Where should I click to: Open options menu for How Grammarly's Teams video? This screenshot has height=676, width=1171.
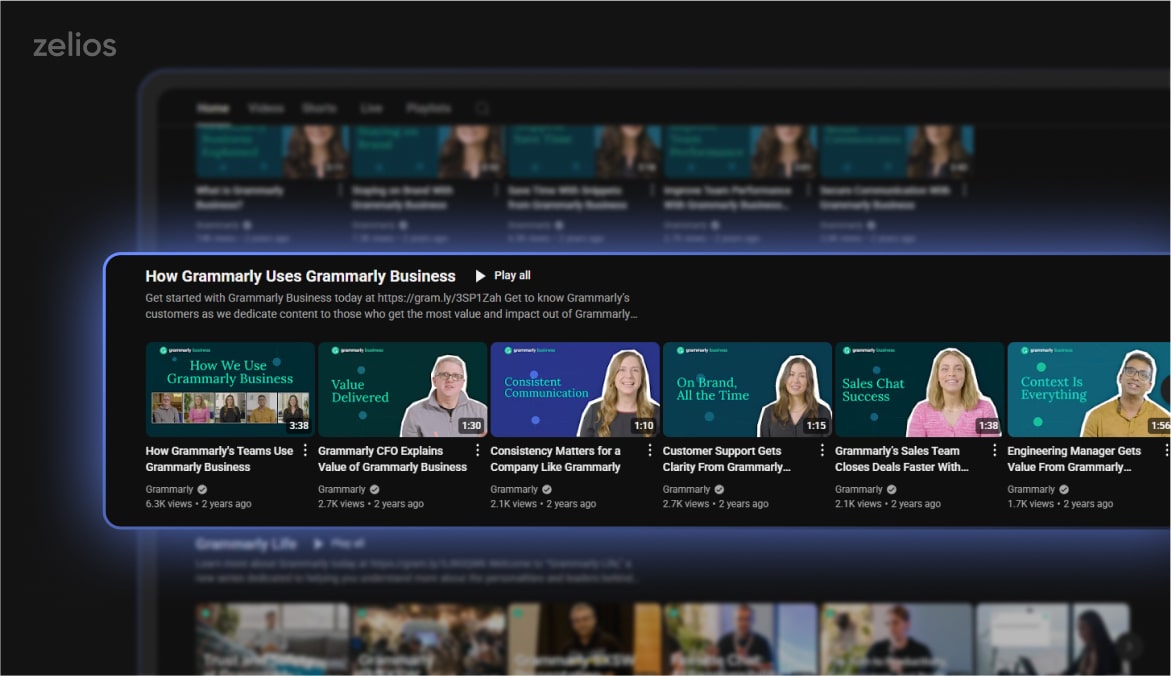[305, 451]
